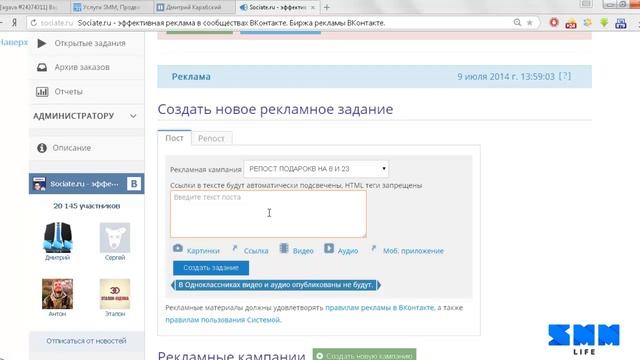Click the blue save extension icon in the toolbar
This screenshot has width=640, height=360.
click(x=621, y=23)
